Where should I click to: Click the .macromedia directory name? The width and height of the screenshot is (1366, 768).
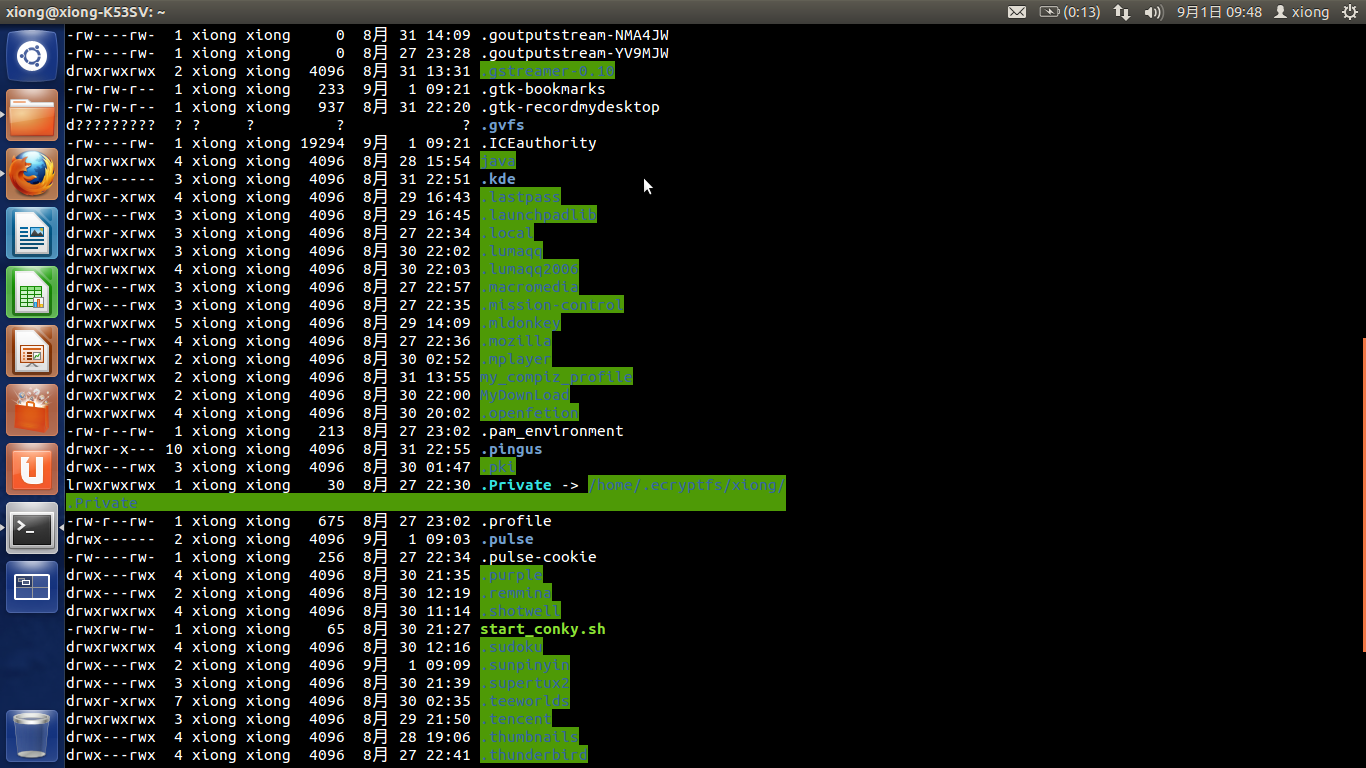[529, 287]
